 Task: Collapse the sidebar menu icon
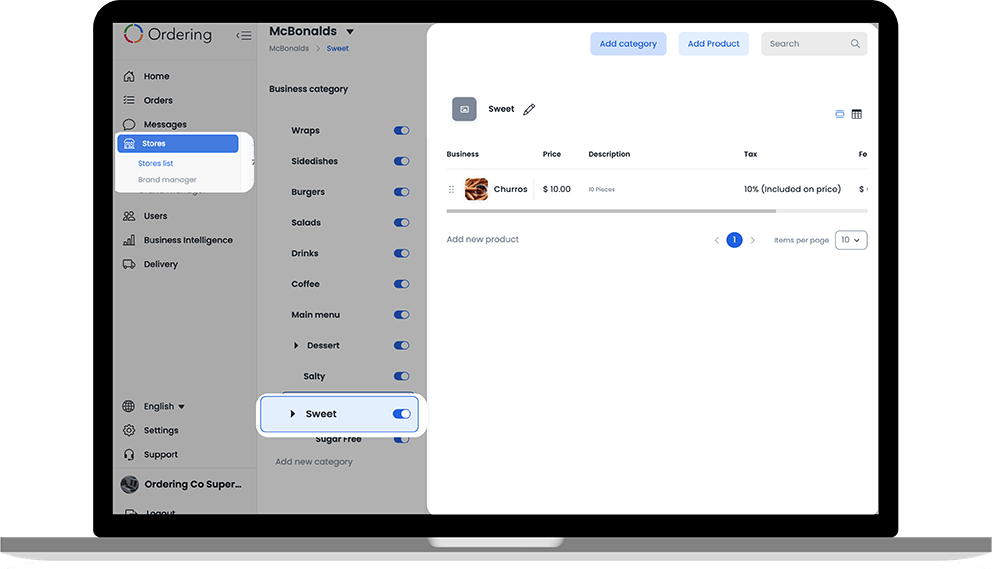tap(244, 36)
